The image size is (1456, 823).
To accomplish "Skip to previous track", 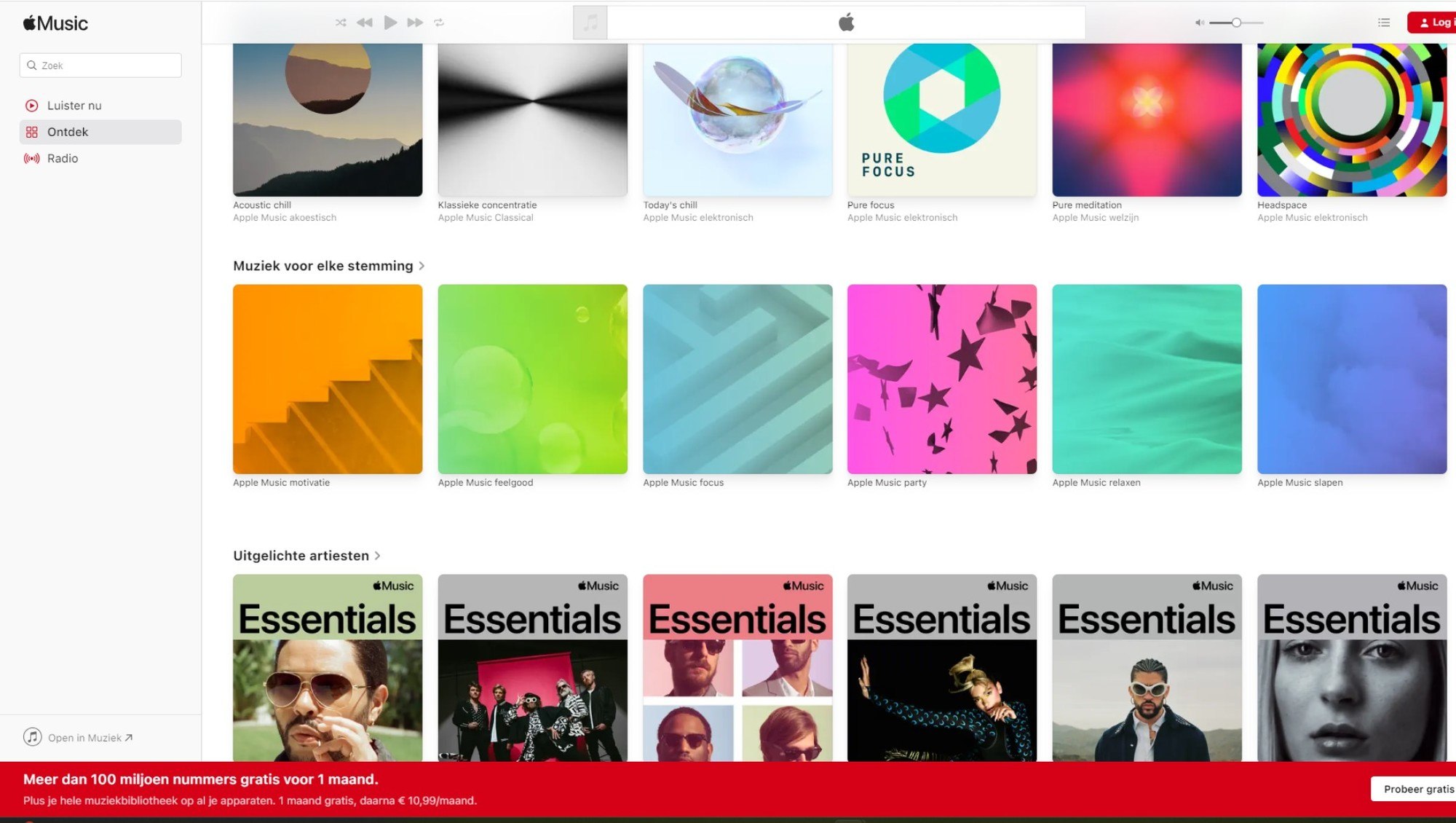I will [365, 23].
